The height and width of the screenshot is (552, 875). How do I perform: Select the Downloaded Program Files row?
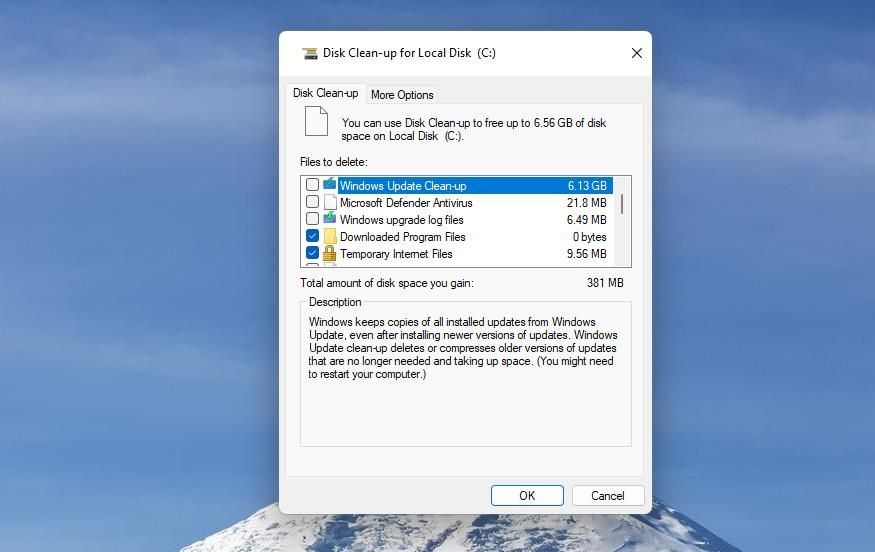click(456, 237)
